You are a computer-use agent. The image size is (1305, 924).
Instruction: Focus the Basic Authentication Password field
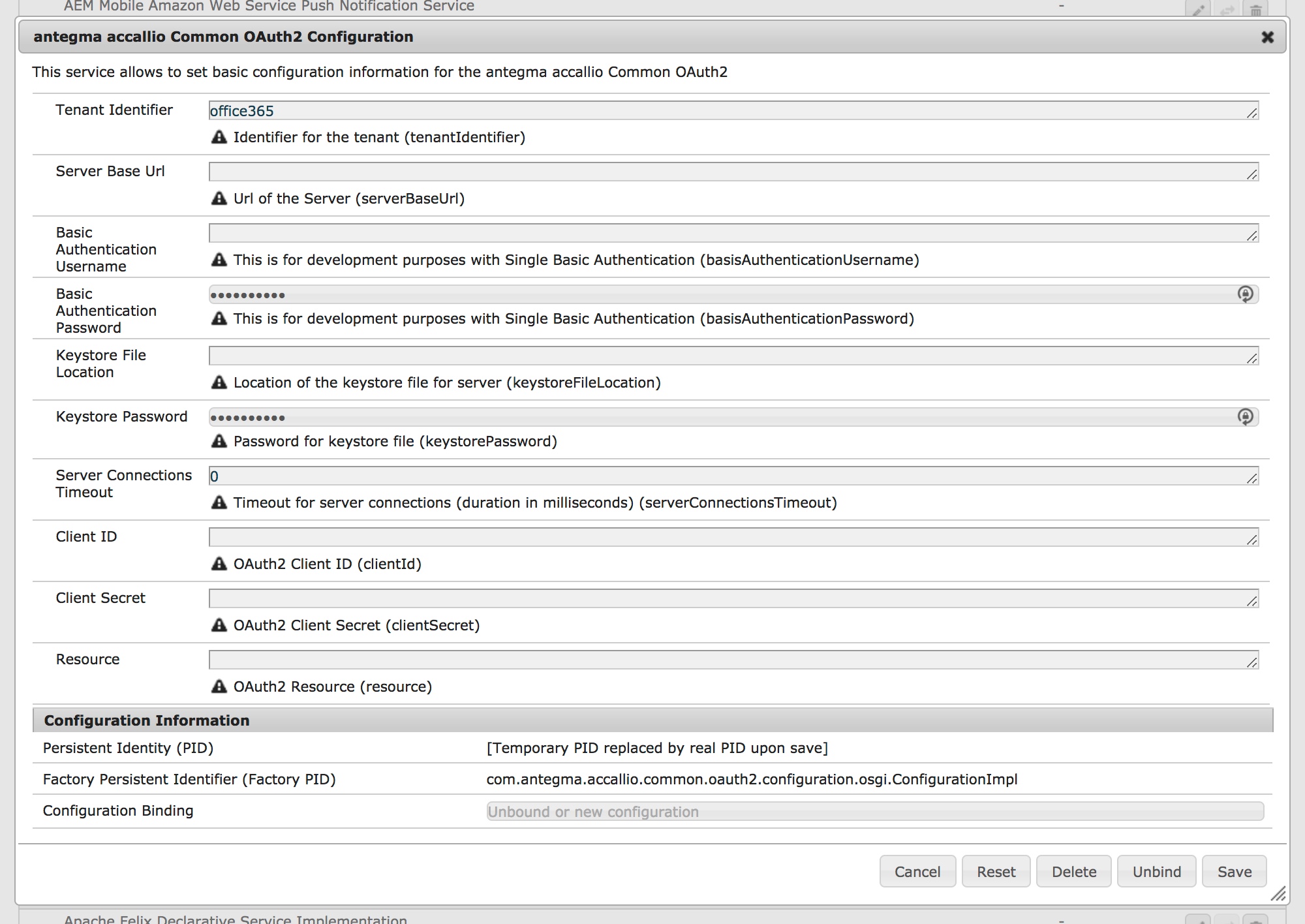(733, 294)
